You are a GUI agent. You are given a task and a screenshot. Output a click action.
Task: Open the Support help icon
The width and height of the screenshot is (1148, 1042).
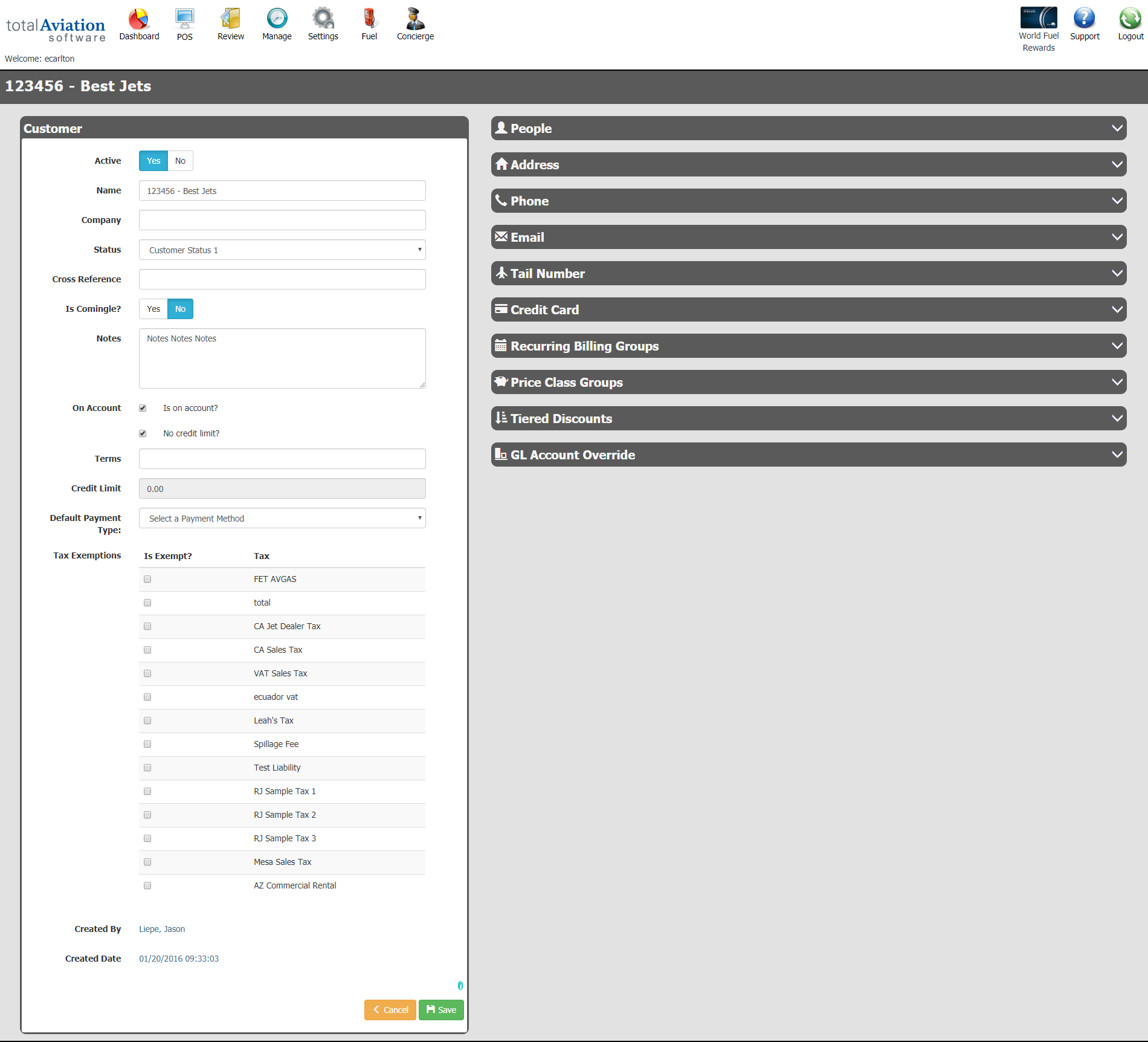click(x=1085, y=18)
